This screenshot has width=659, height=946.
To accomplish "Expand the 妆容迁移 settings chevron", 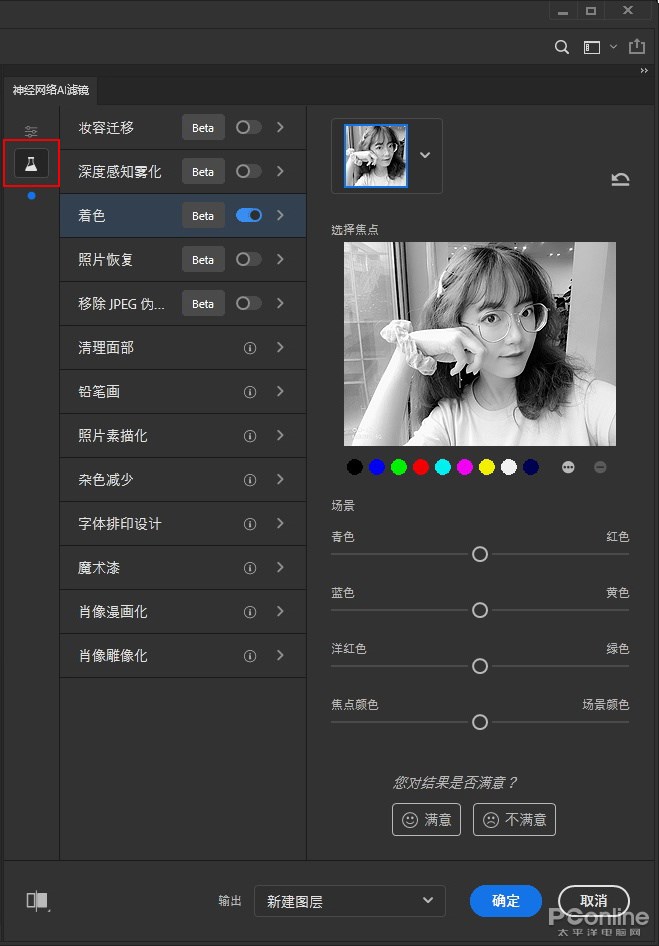I will 280,127.
